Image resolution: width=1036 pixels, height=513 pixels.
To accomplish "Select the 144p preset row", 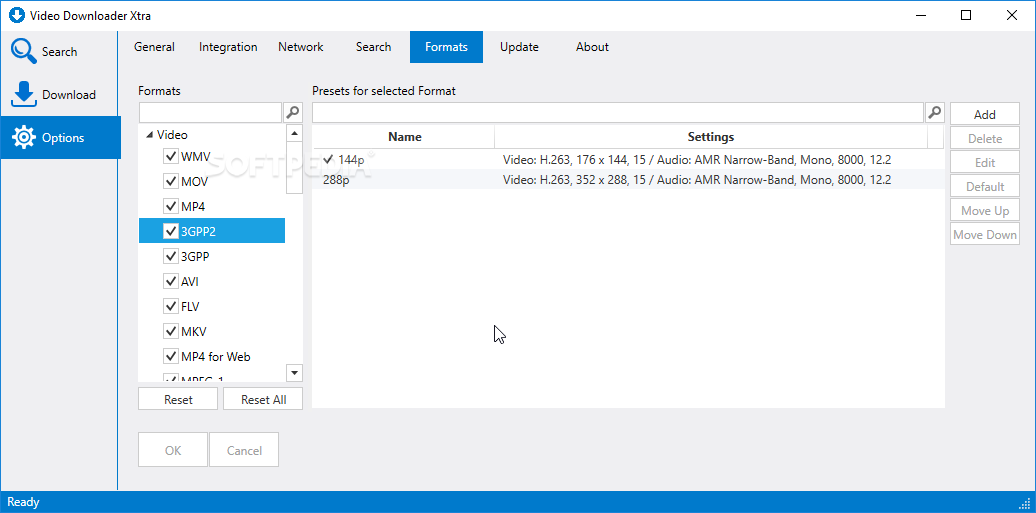I will pos(628,159).
